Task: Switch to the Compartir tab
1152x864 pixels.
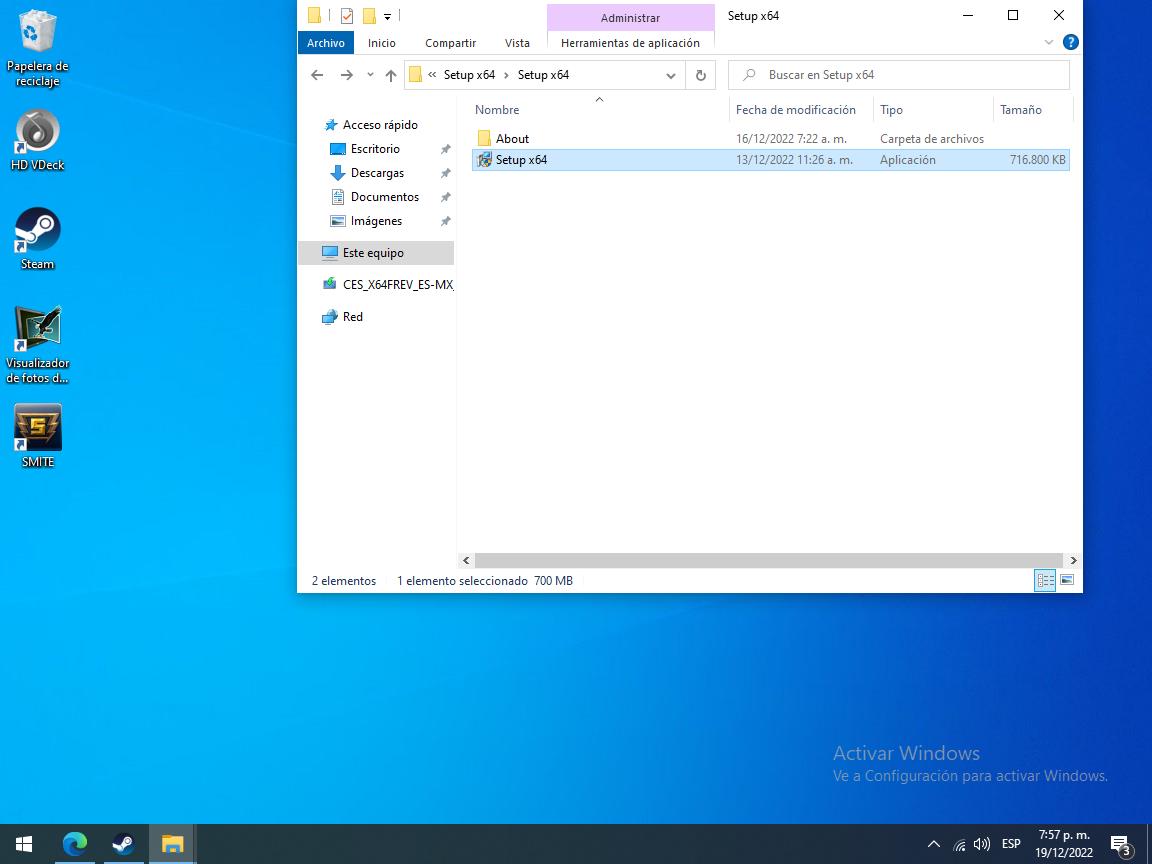Action: pos(450,43)
